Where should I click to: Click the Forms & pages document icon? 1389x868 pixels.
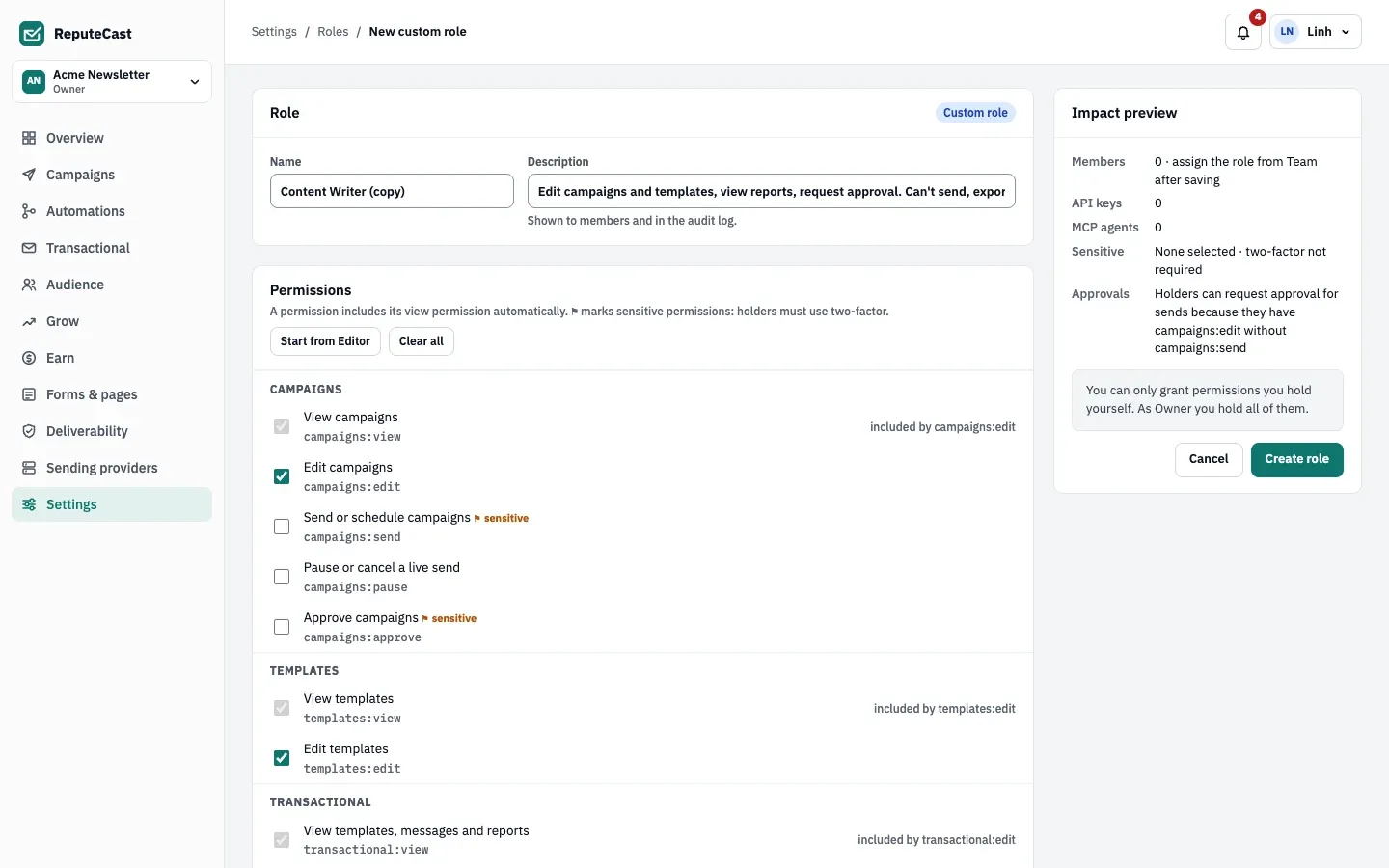29,394
